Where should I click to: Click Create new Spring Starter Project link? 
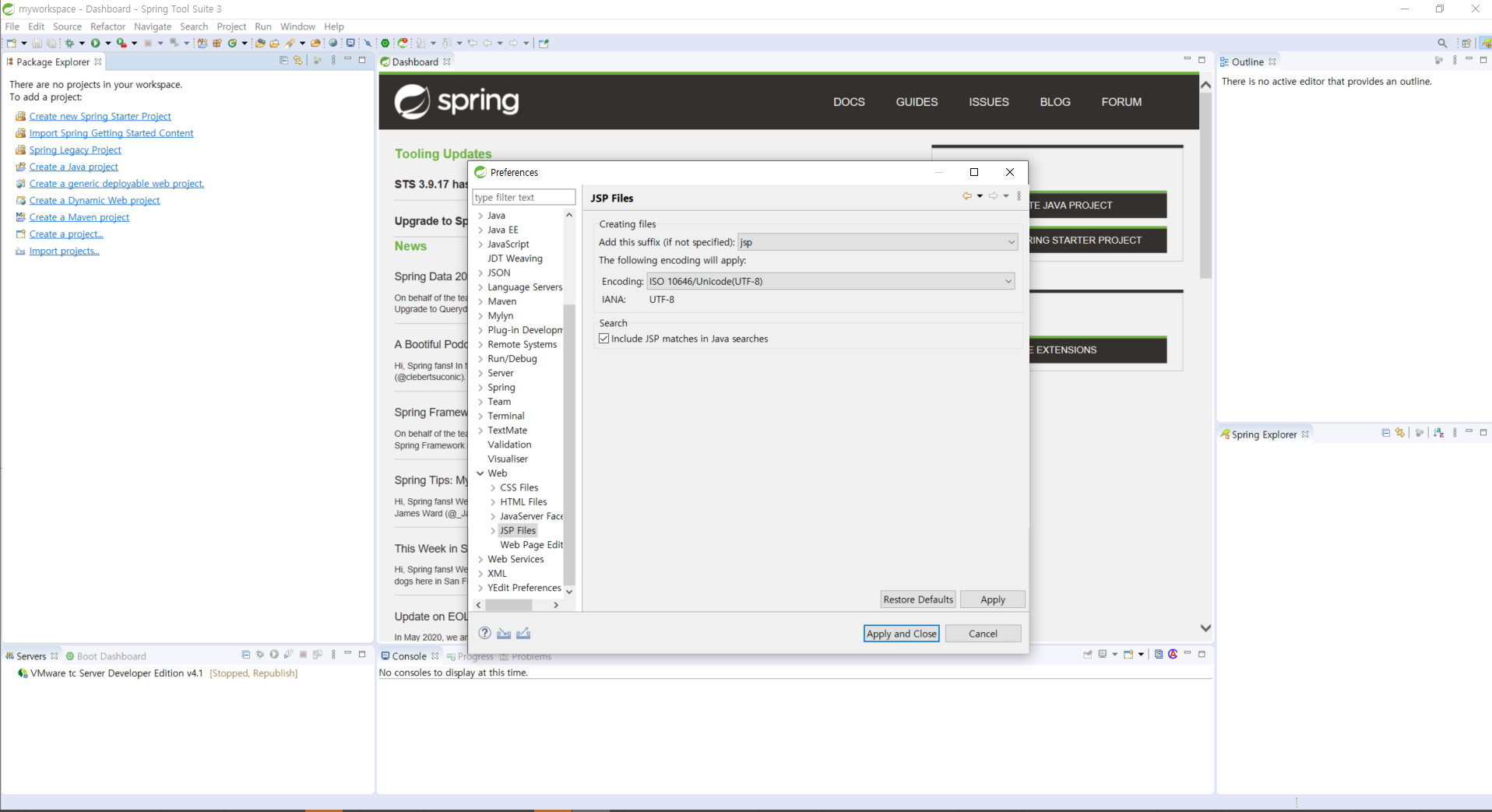pyautogui.click(x=100, y=116)
